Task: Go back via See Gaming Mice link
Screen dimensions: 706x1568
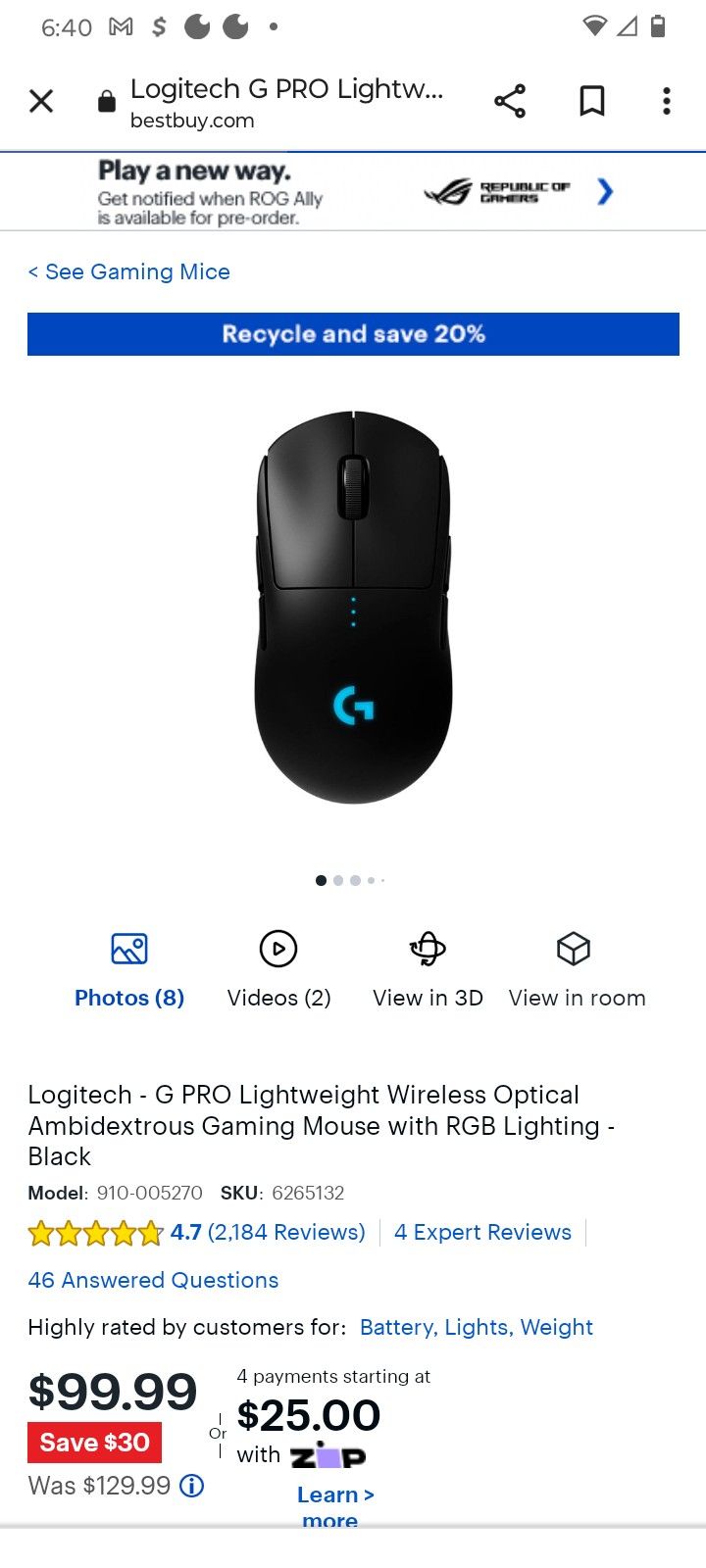Action: pos(128,271)
